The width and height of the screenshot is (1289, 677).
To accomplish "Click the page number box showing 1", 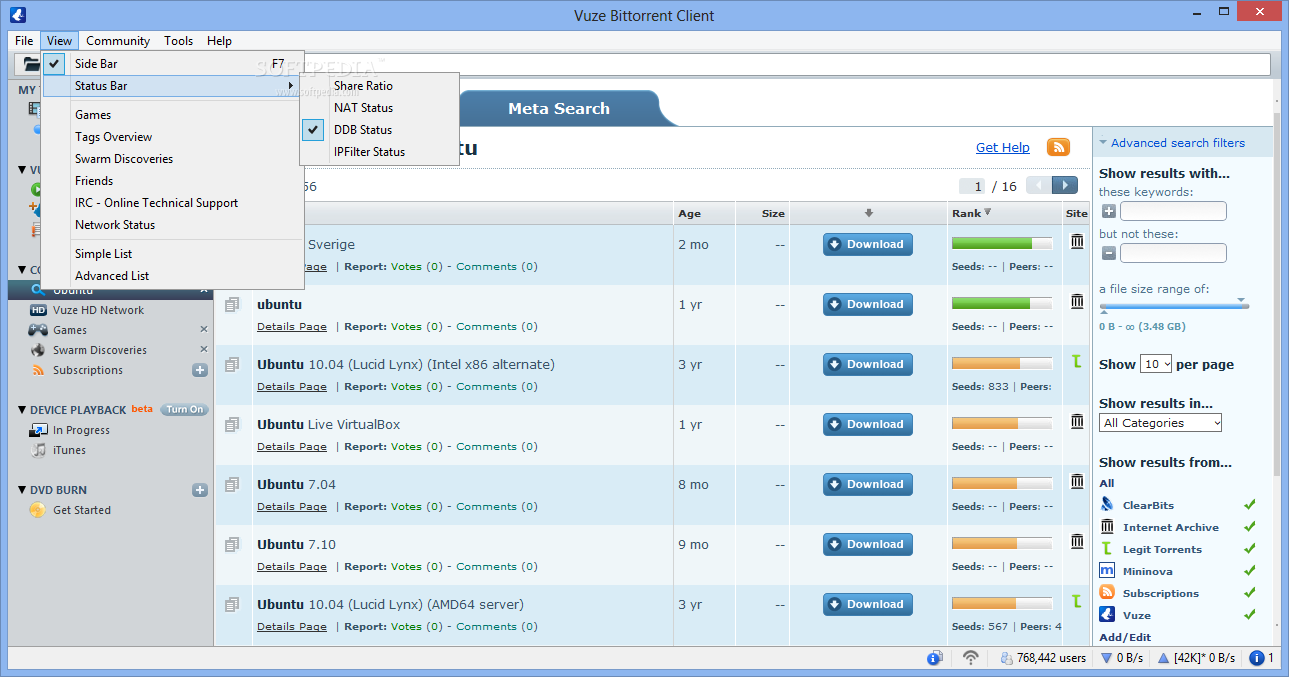I will point(972,186).
